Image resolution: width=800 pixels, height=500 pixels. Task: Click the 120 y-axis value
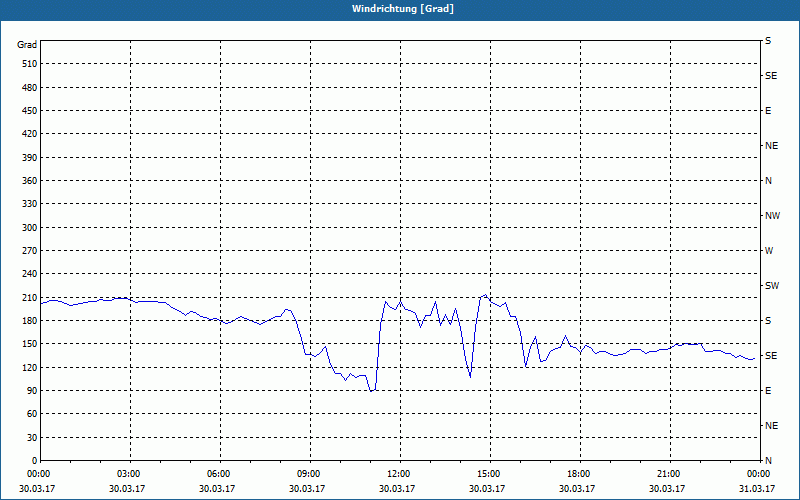[29, 367]
